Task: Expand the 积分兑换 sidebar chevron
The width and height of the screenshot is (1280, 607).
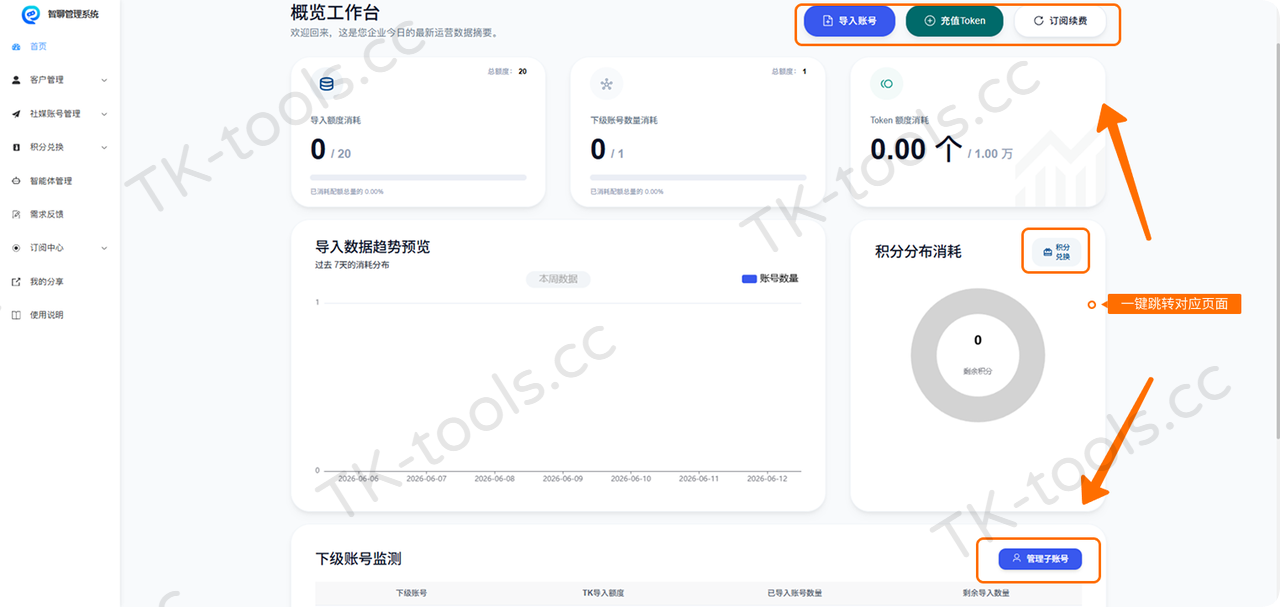Action: coord(104,147)
